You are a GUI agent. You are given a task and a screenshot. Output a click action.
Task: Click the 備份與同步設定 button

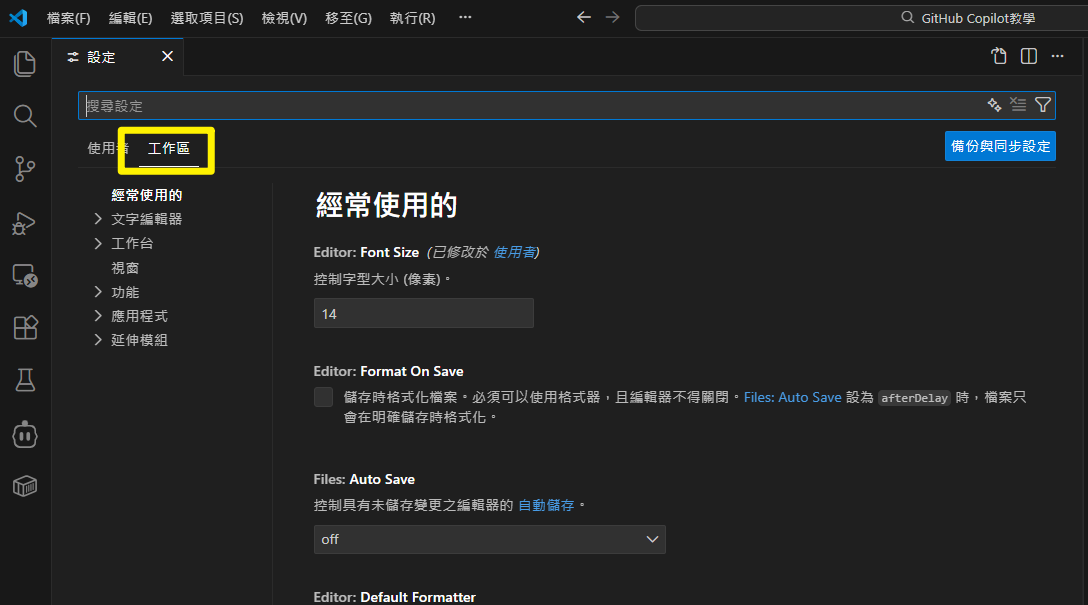tap(1000, 146)
